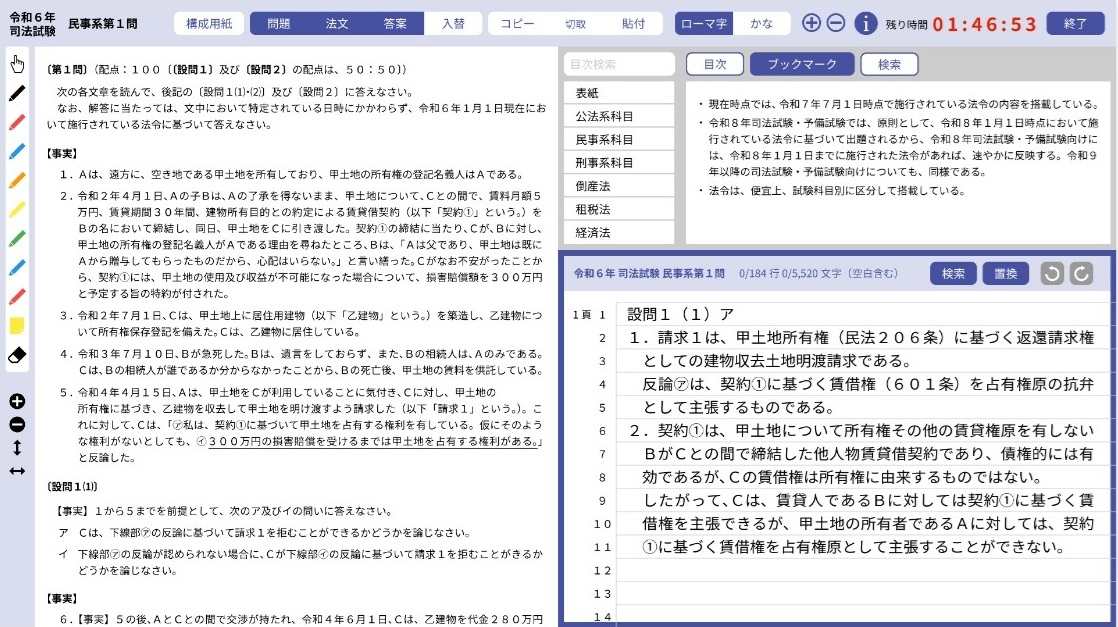Switch to the ブックマーク tab
This screenshot has width=1118, height=627.
pyautogui.click(x=802, y=64)
